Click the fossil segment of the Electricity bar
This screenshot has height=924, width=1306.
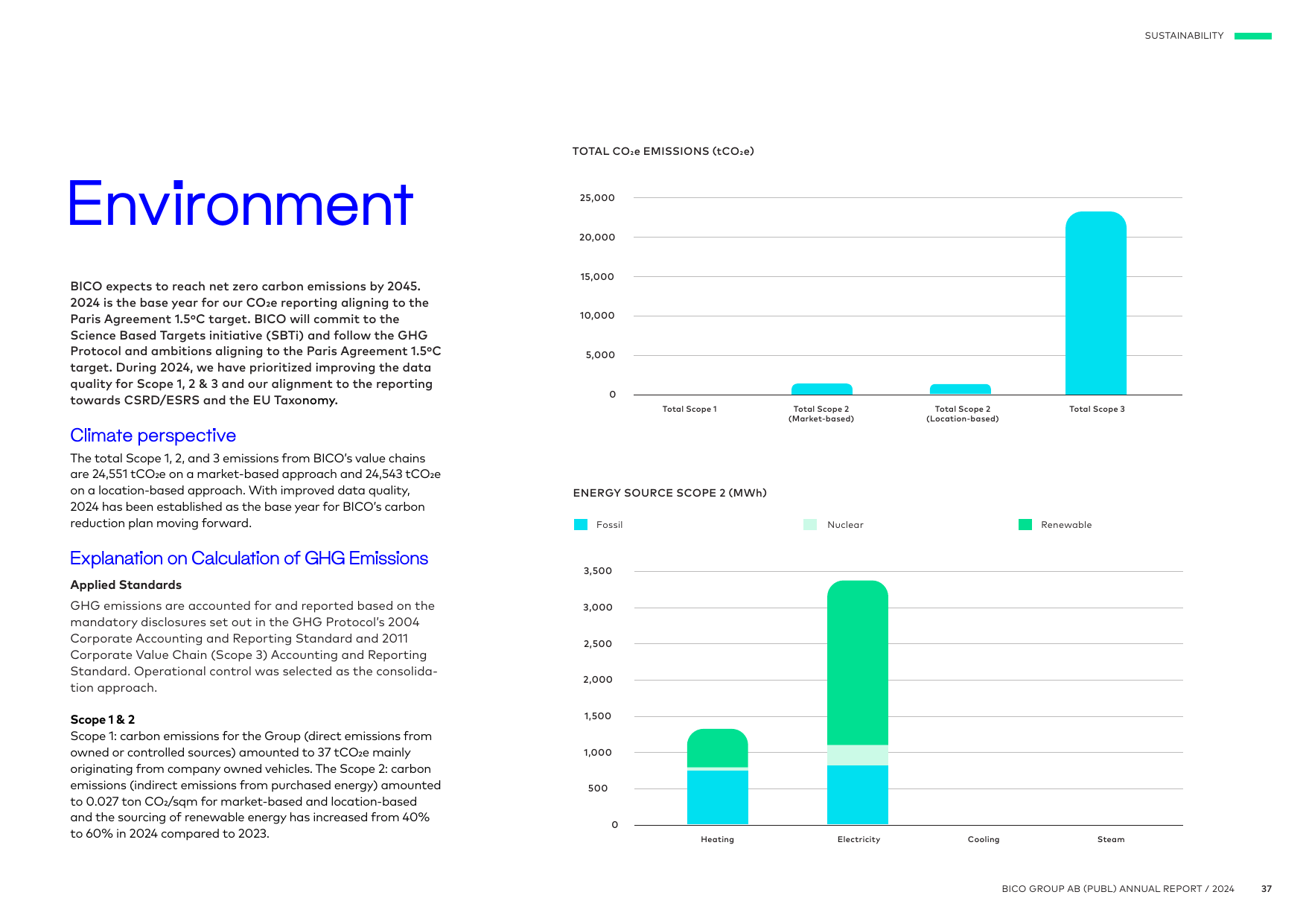858,794
